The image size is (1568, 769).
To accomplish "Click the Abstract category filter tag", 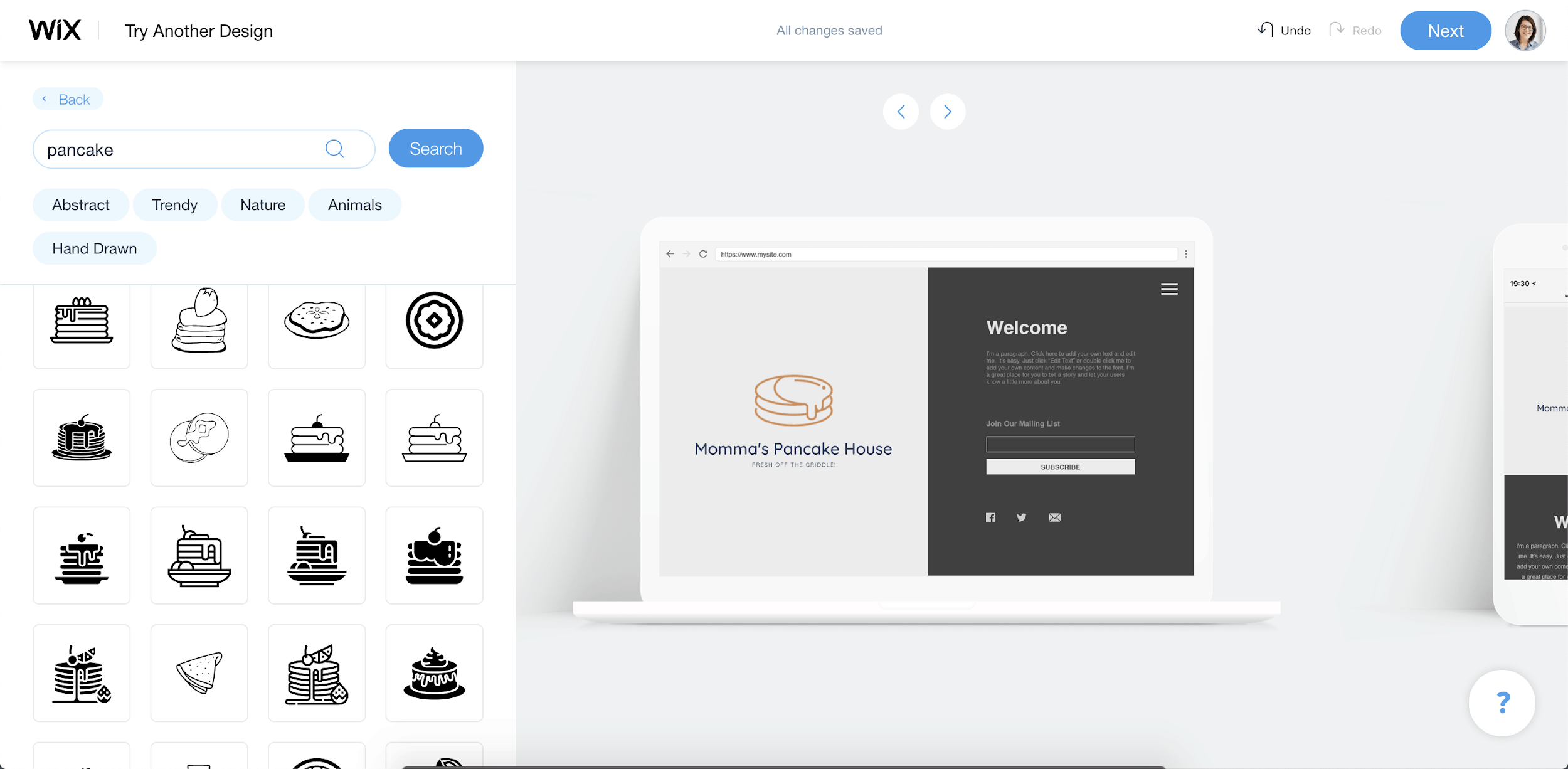I will pos(81,204).
